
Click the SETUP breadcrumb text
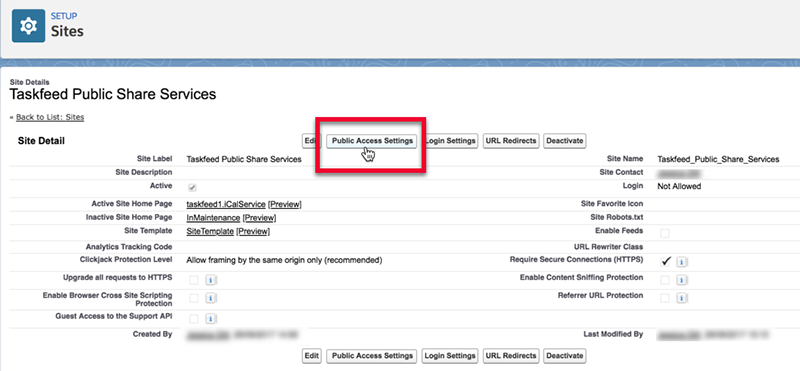click(64, 16)
